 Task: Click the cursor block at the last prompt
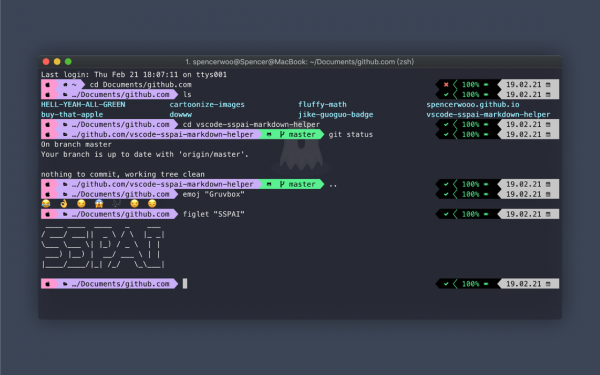(185, 284)
